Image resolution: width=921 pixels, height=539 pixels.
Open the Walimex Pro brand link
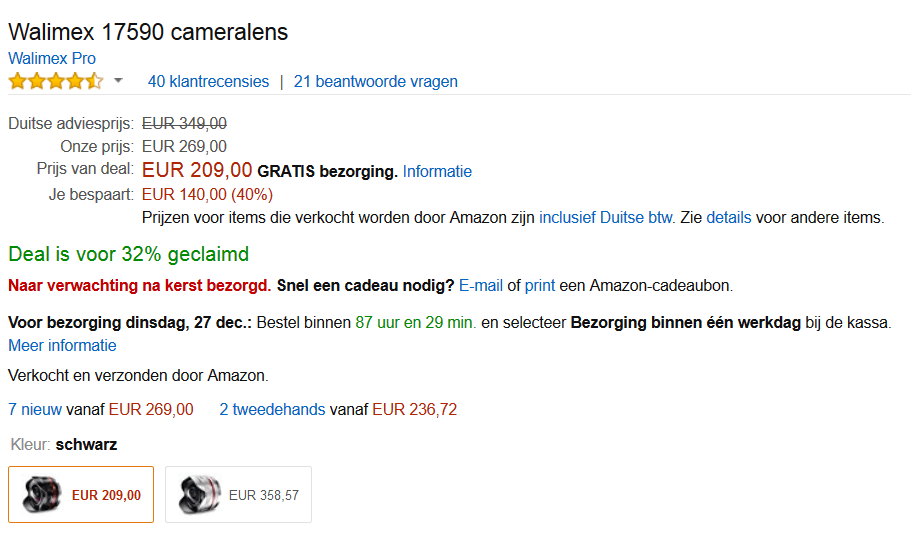(x=52, y=58)
